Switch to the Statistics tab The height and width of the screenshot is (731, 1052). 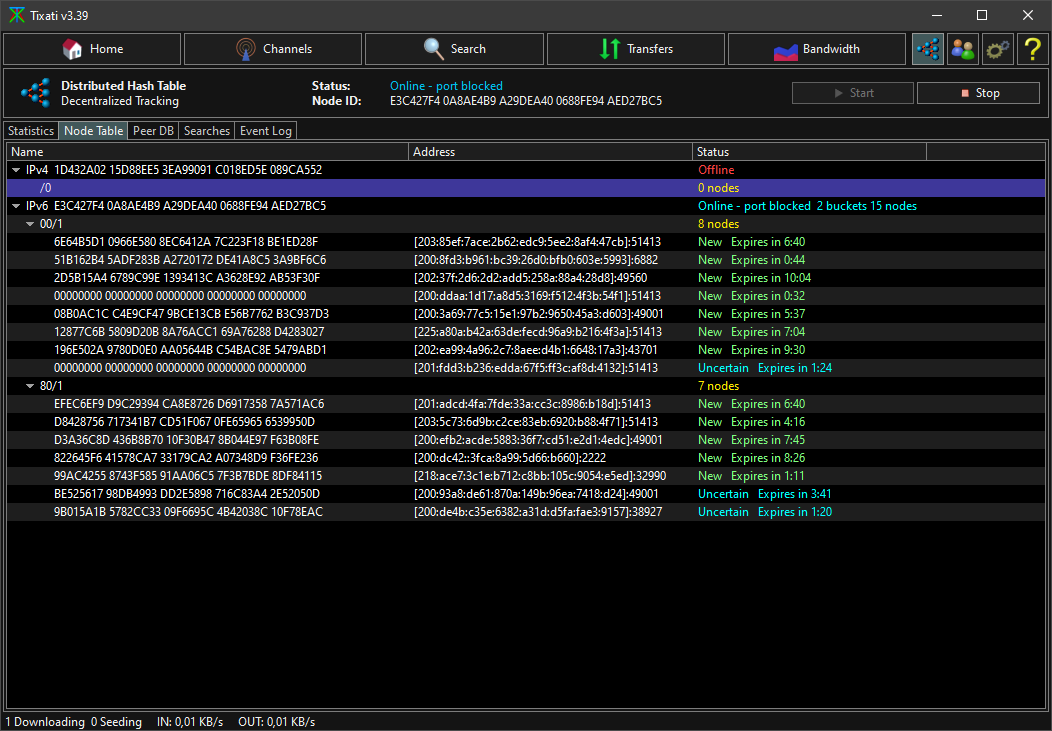[31, 131]
